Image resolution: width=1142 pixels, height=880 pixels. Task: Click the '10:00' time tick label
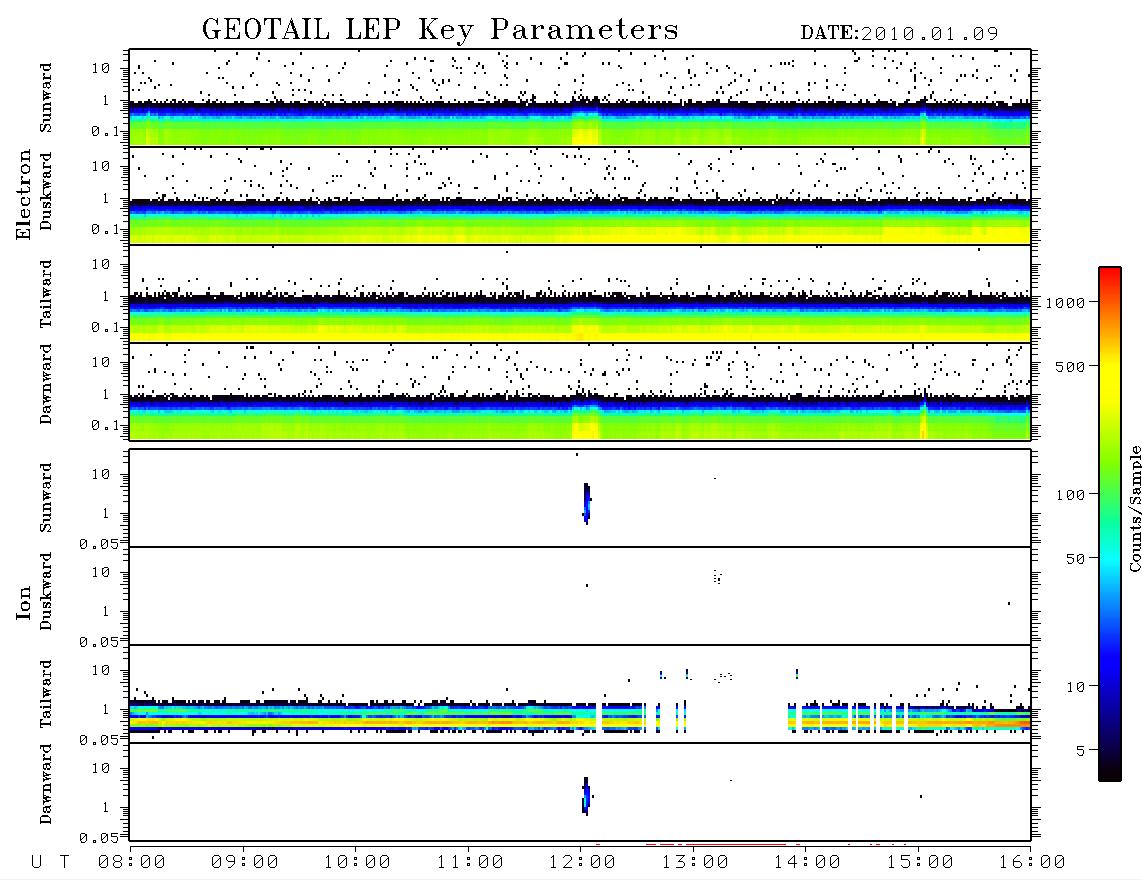pyautogui.click(x=357, y=862)
